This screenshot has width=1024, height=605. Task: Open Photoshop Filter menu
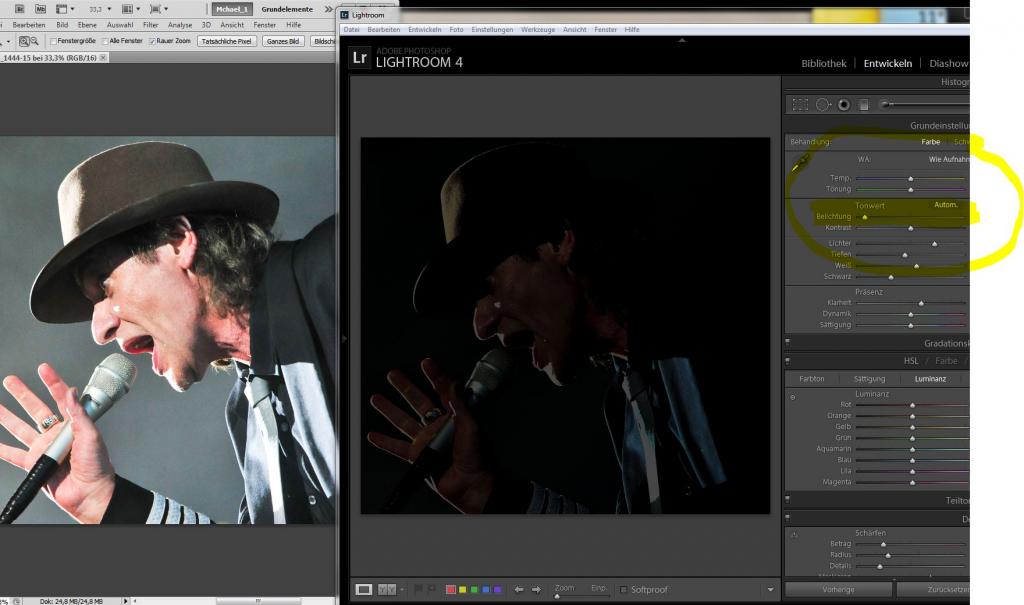(x=151, y=25)
